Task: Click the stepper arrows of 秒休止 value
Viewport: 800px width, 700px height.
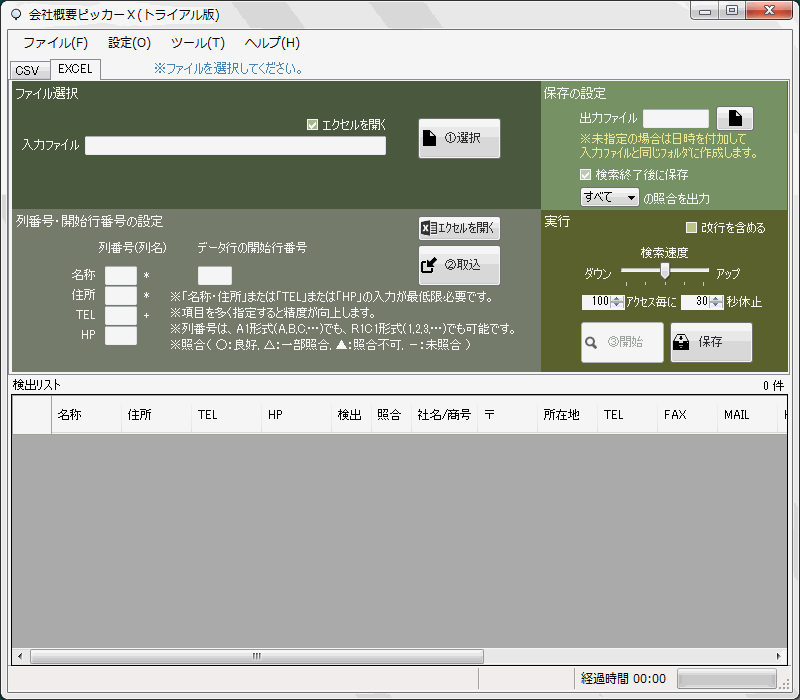Action: coord(717,301)
